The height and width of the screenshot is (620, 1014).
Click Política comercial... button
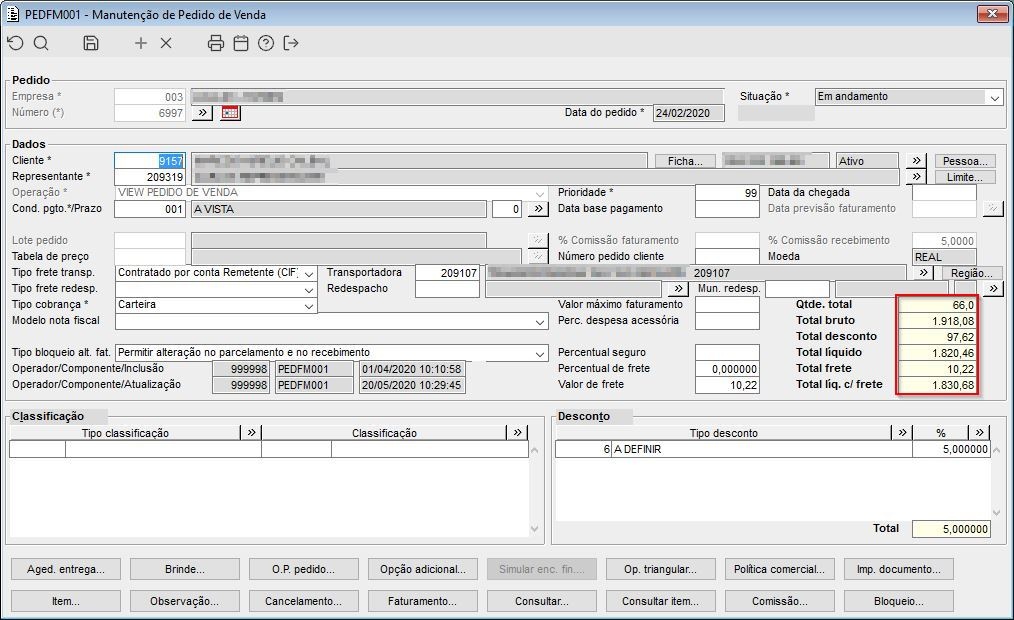pos(779,569)
